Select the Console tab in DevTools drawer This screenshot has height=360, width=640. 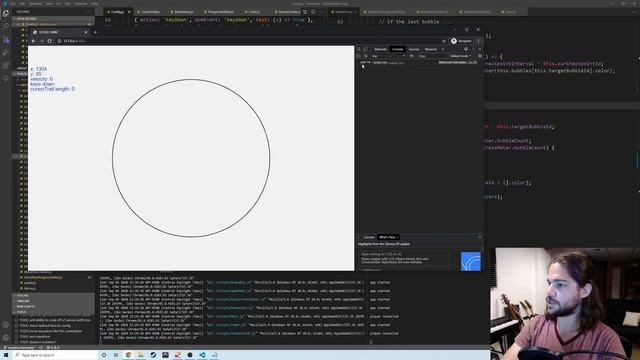[369, 237]
